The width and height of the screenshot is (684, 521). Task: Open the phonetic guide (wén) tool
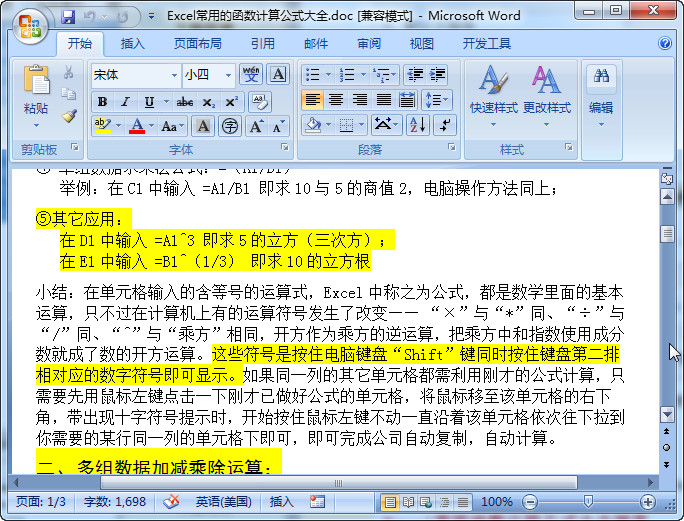[251, 75]
